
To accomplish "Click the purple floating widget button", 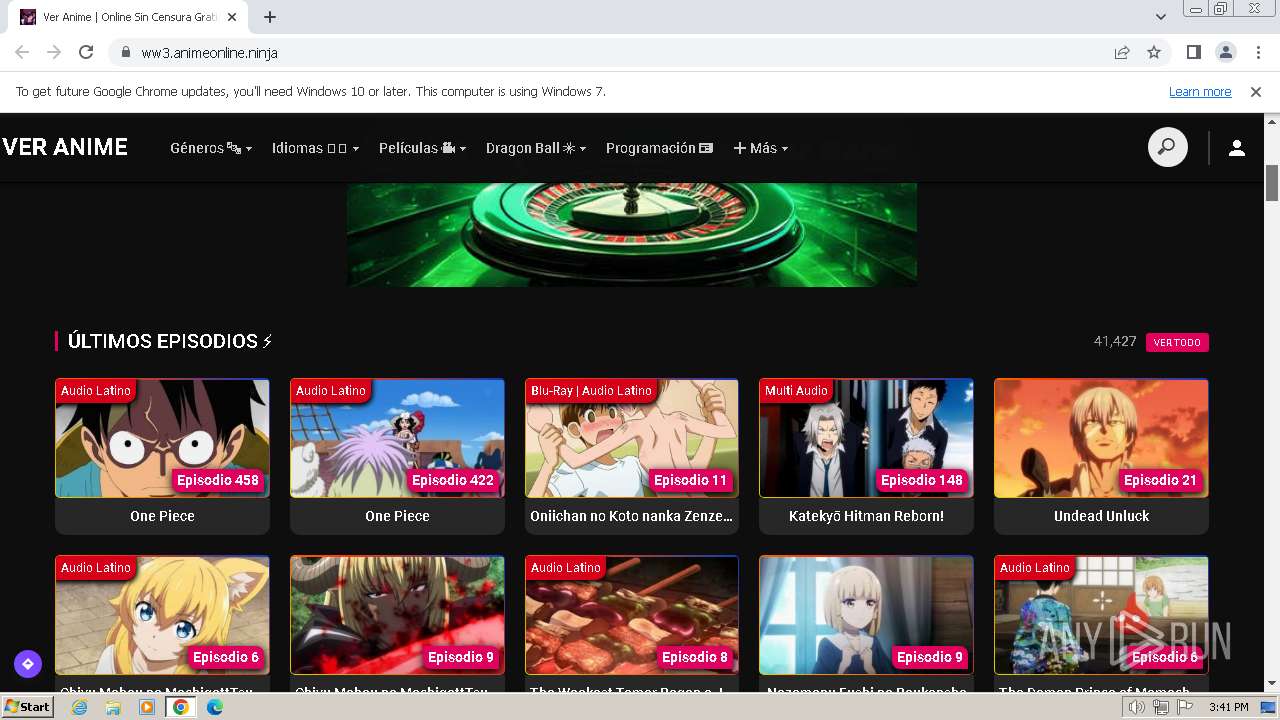I will coord(27,663).
